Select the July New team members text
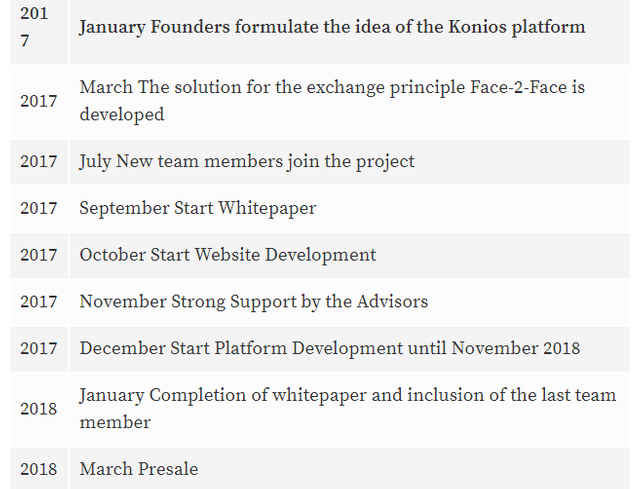This screenshot has height=489, width=640. (247, 161)
